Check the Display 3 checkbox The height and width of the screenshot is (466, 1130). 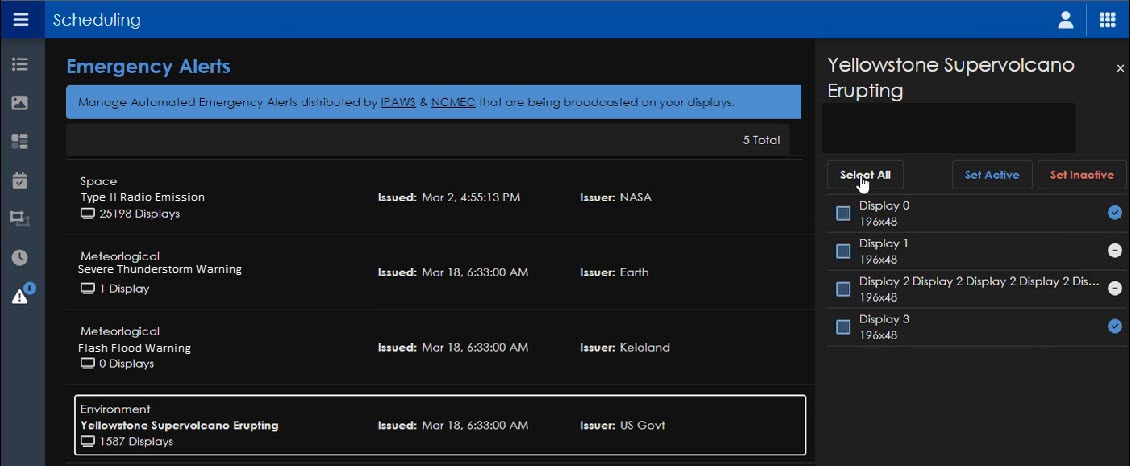(843, 327)
